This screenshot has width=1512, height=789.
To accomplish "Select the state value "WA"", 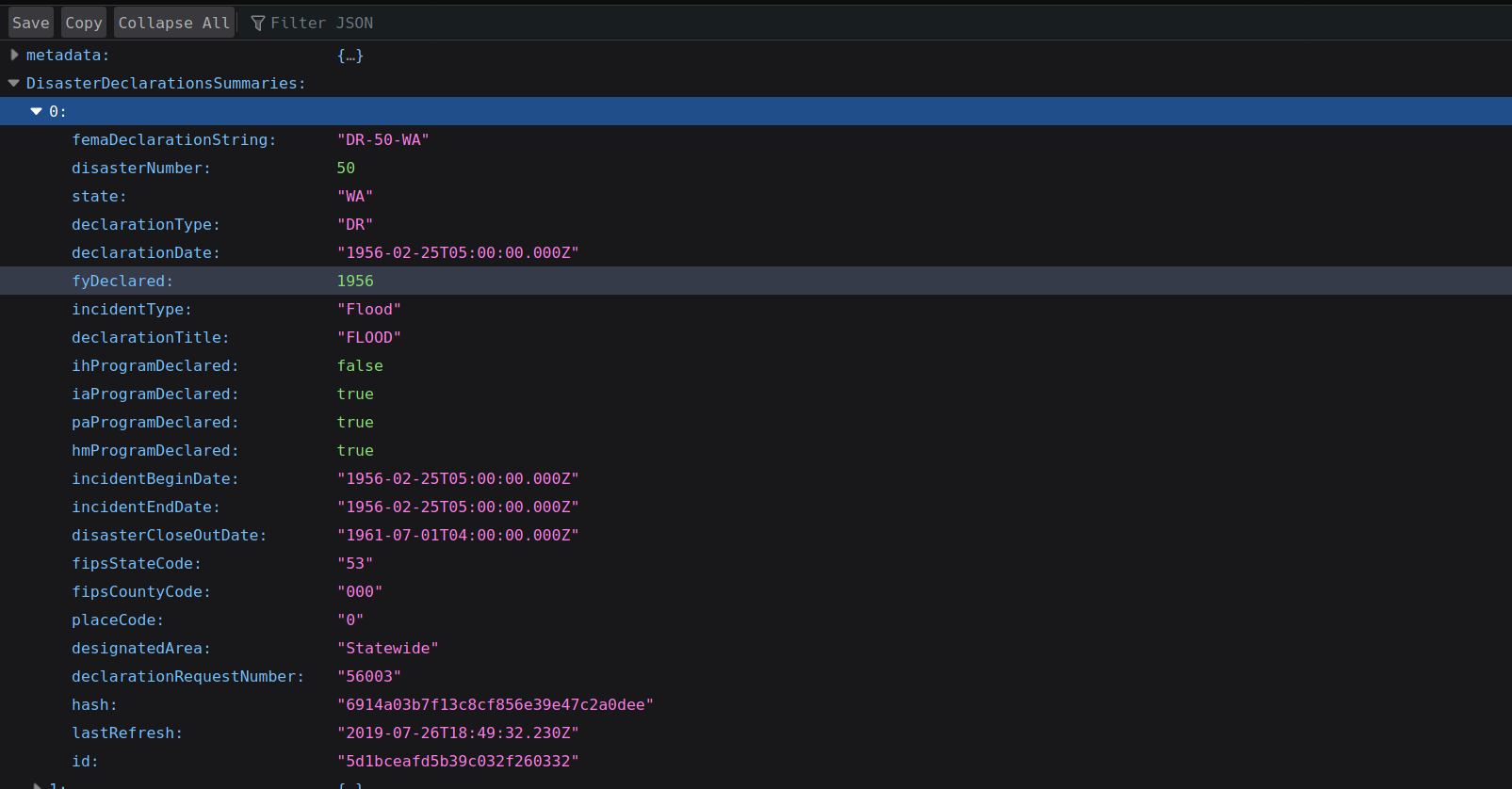I will pyautogui.click(x=355, y=196).
